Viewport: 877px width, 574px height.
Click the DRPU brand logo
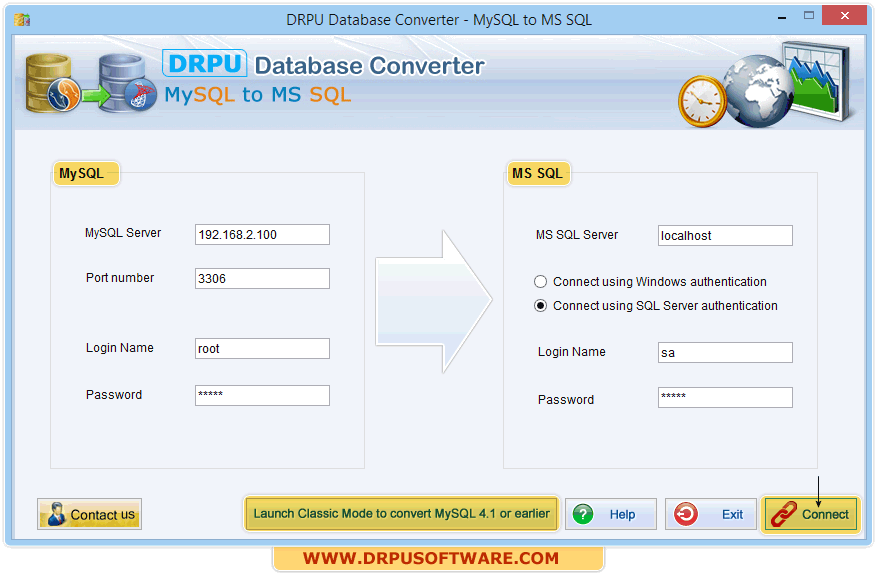[x=205, y=63]
